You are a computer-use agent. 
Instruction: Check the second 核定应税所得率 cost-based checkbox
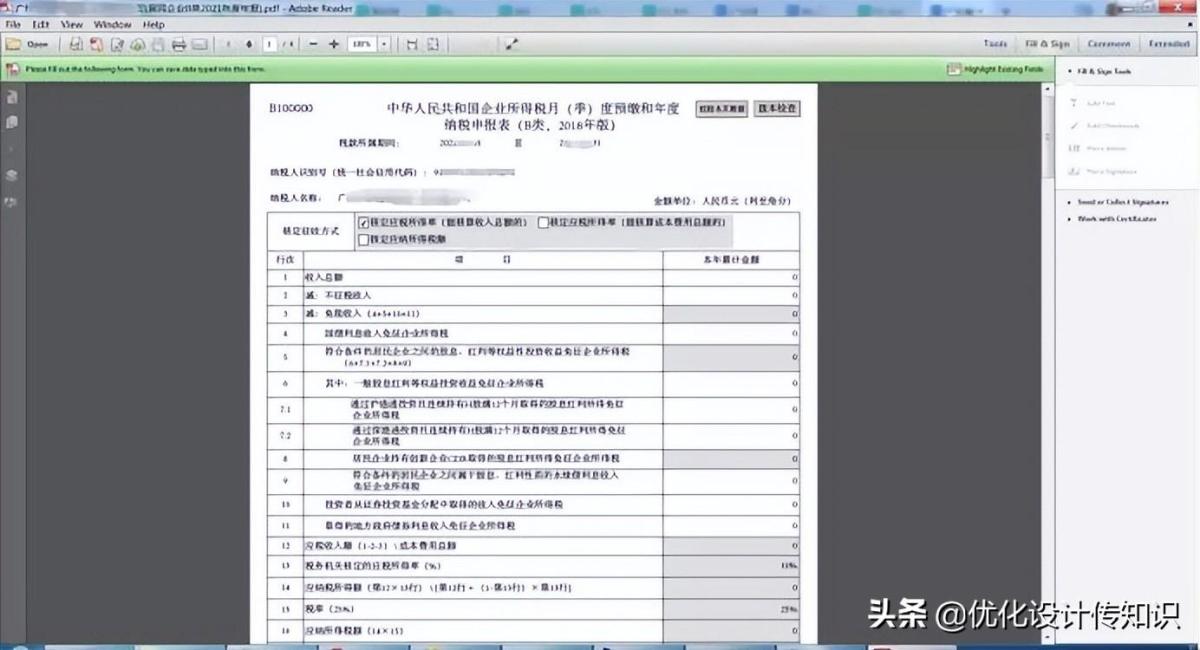(x=543, y=223)
